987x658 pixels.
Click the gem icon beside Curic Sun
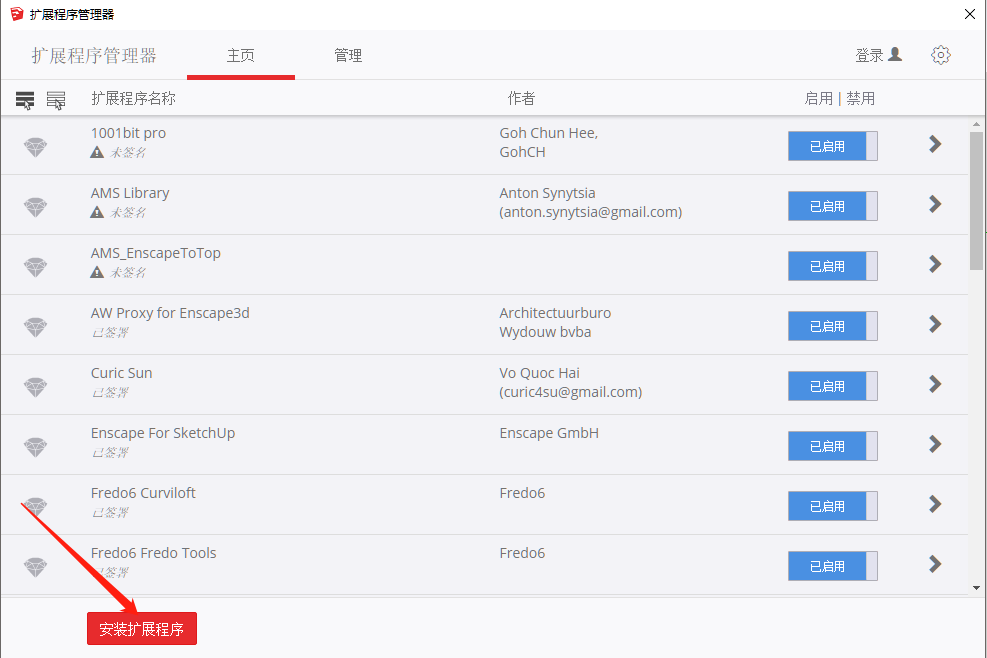coord(35,387)
